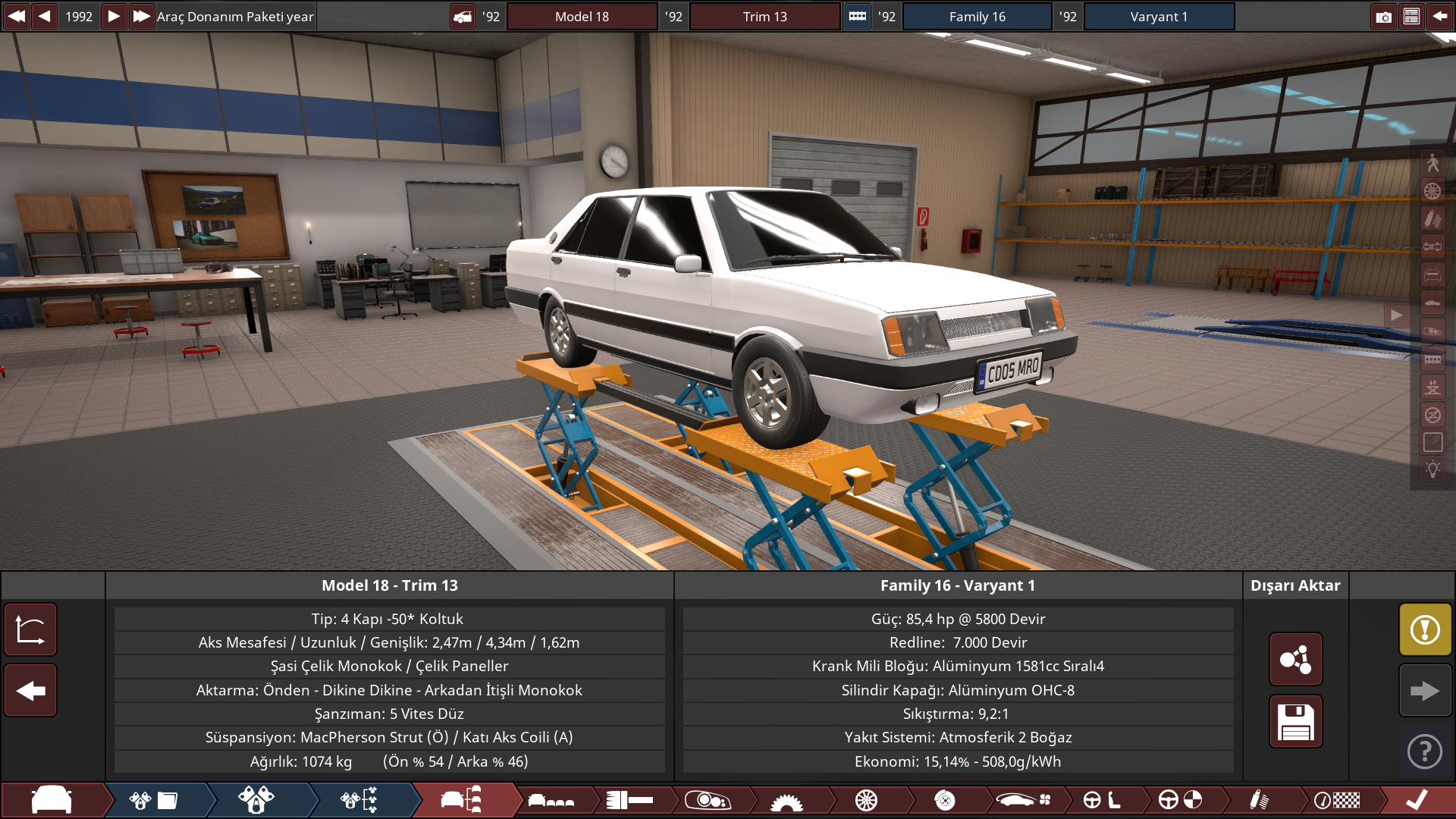The width and height of the screenshot is (1456, 819).
Task: Toggle the car front view icon
Action: click(x=1432, y=275)
